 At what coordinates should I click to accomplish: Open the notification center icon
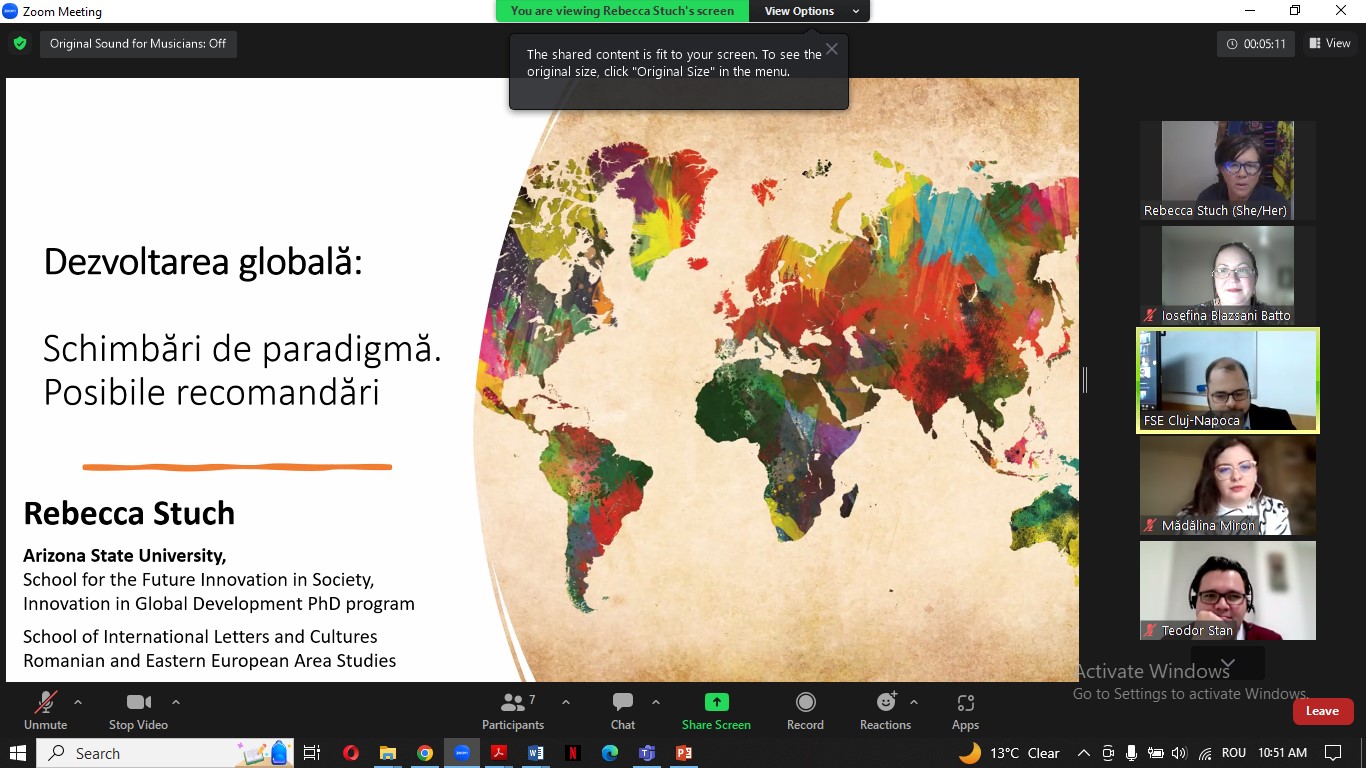pos(1333,753)
